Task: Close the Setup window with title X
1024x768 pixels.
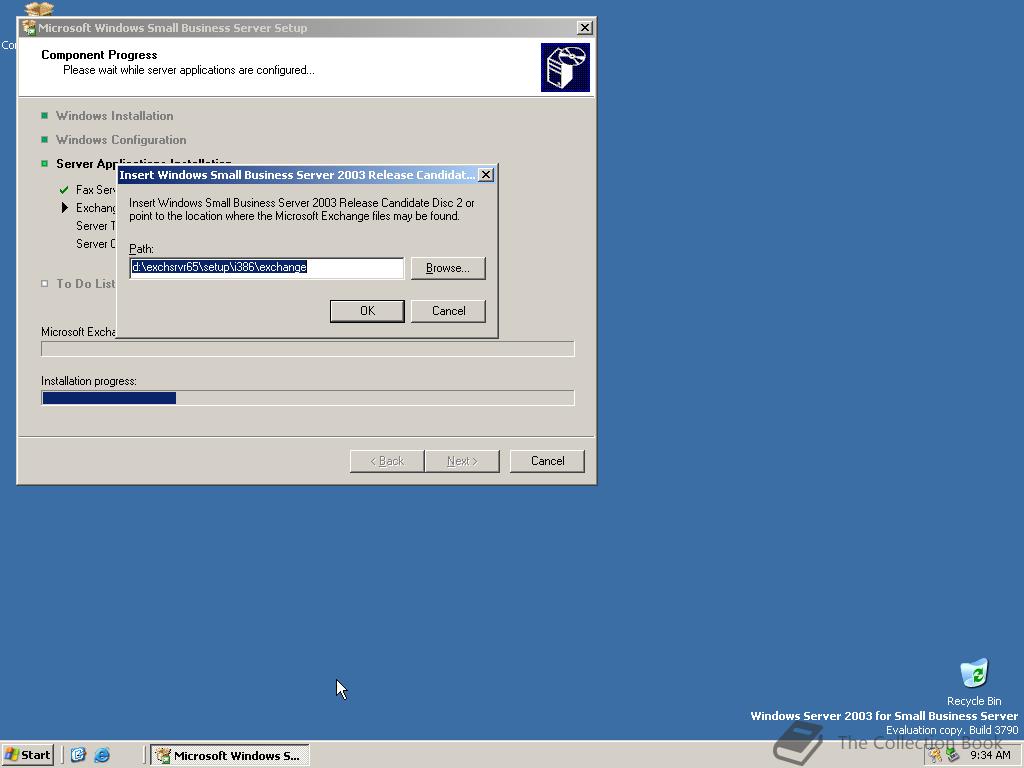Action: [584, 28]
